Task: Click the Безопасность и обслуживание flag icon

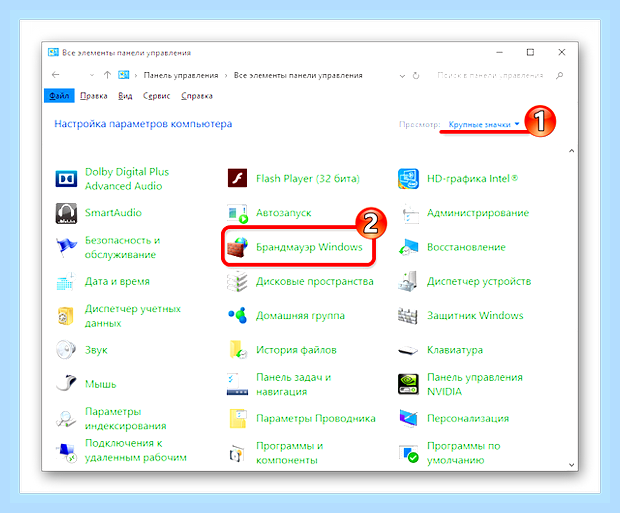Action: (x=66, y=248)
